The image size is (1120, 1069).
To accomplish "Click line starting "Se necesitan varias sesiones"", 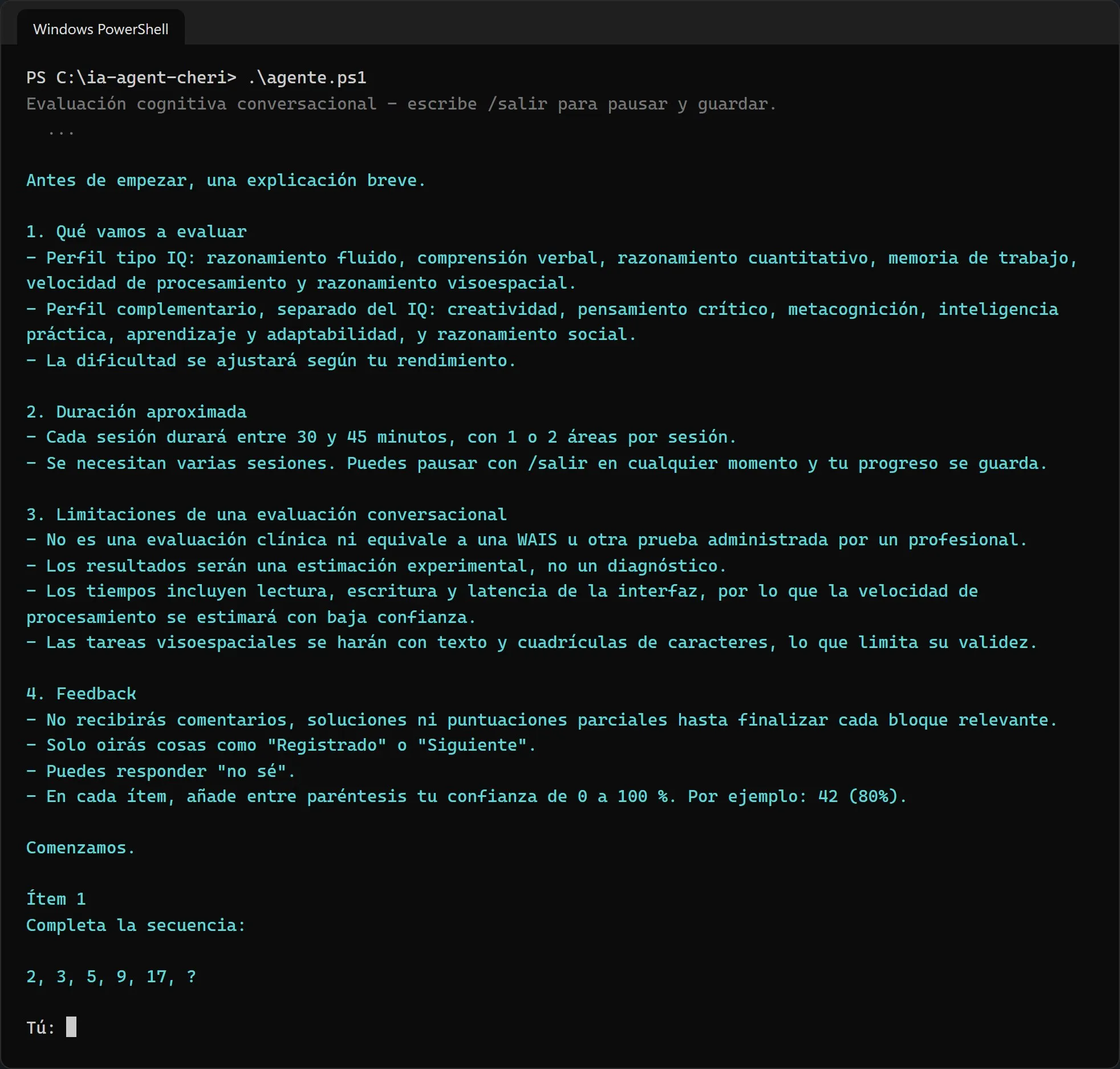I will click(537, 463).
